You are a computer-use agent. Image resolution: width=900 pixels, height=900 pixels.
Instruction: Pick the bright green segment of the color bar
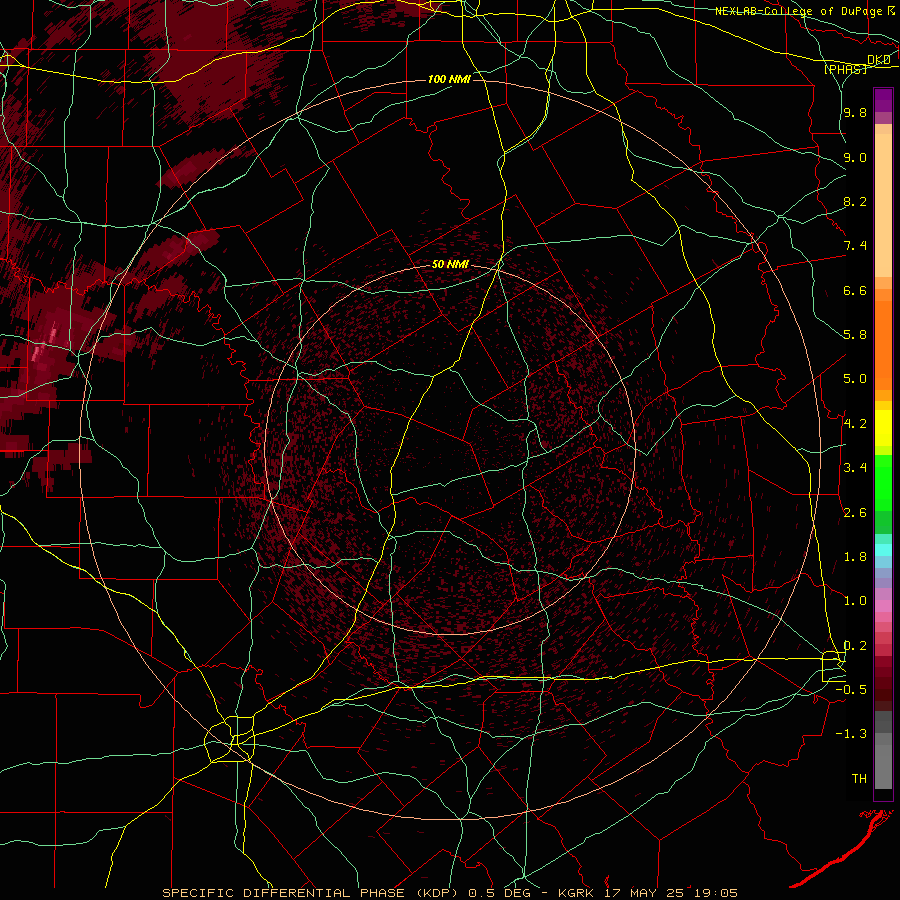click(883, 483)
